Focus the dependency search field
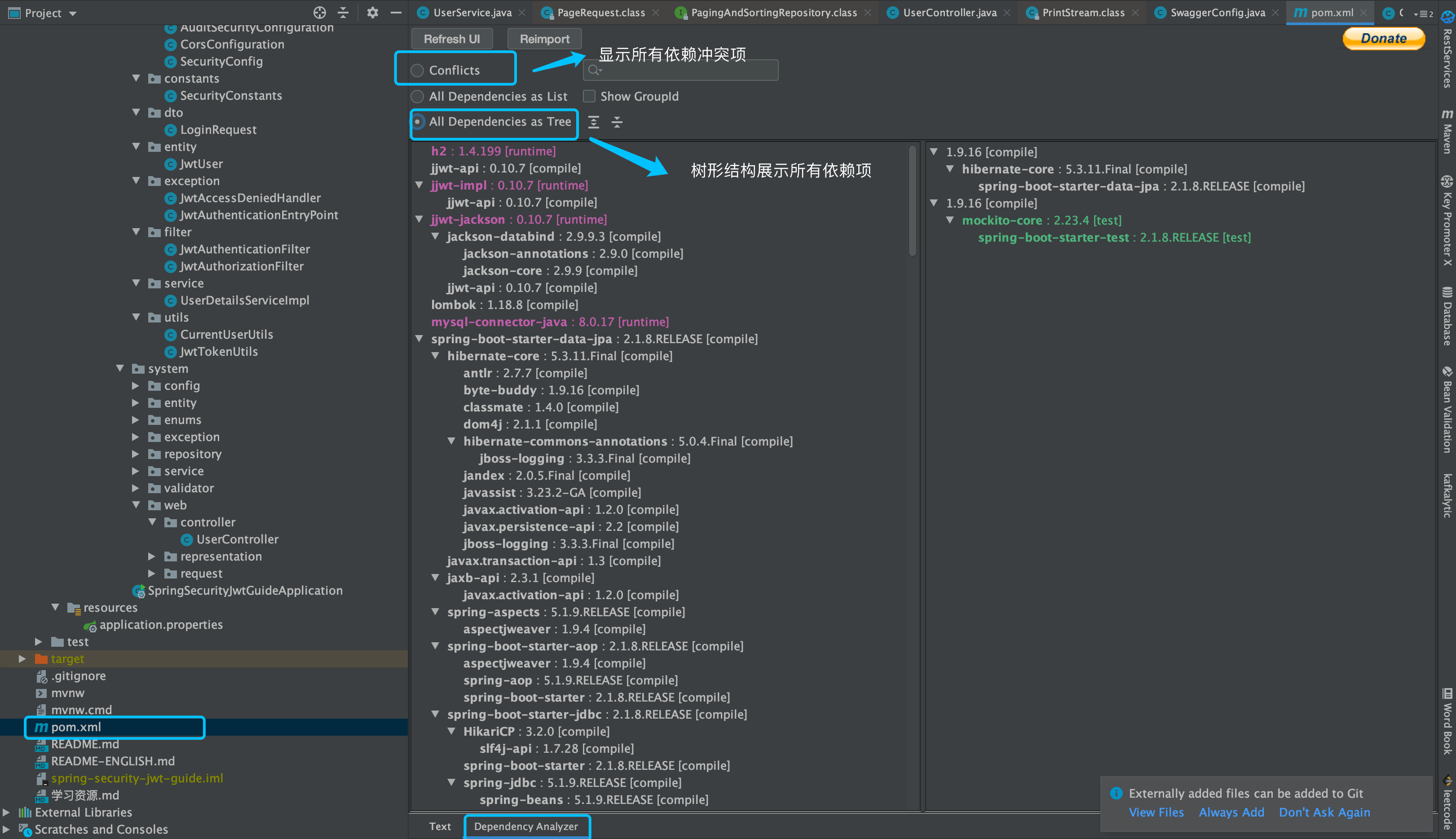 pos(681,71)
